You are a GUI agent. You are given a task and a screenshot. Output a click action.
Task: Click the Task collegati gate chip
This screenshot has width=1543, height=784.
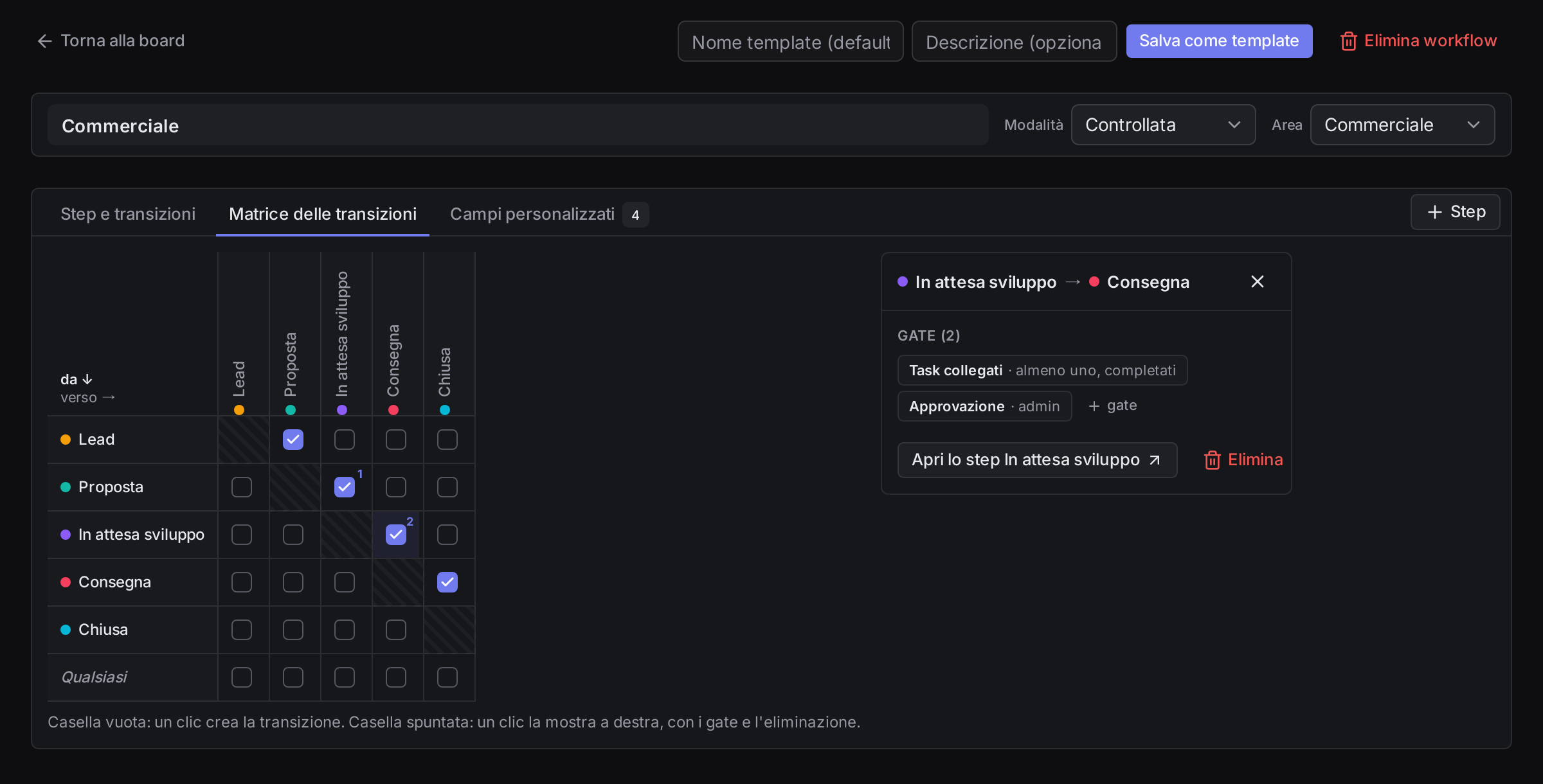1042,370
